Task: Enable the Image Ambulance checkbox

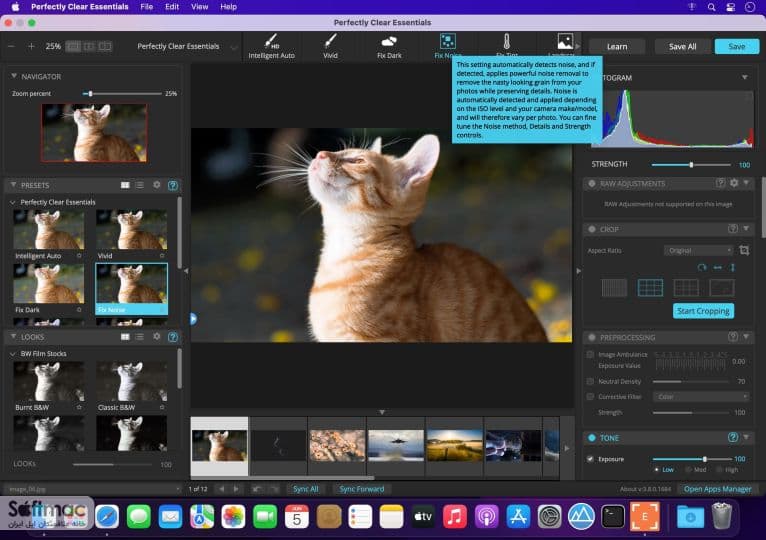Action: (590, 354)
